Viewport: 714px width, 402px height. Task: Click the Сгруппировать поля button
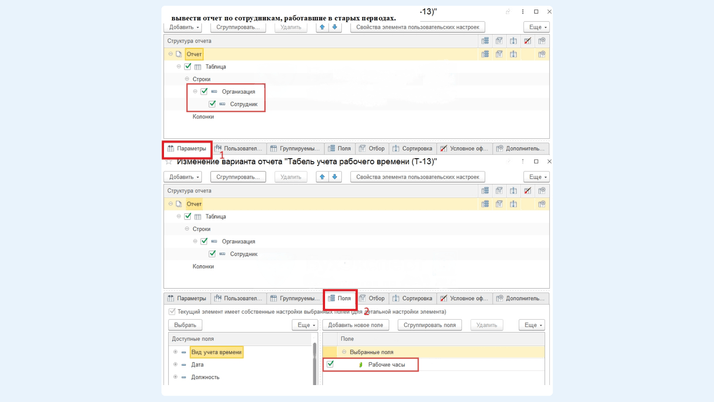click(429, 325)
